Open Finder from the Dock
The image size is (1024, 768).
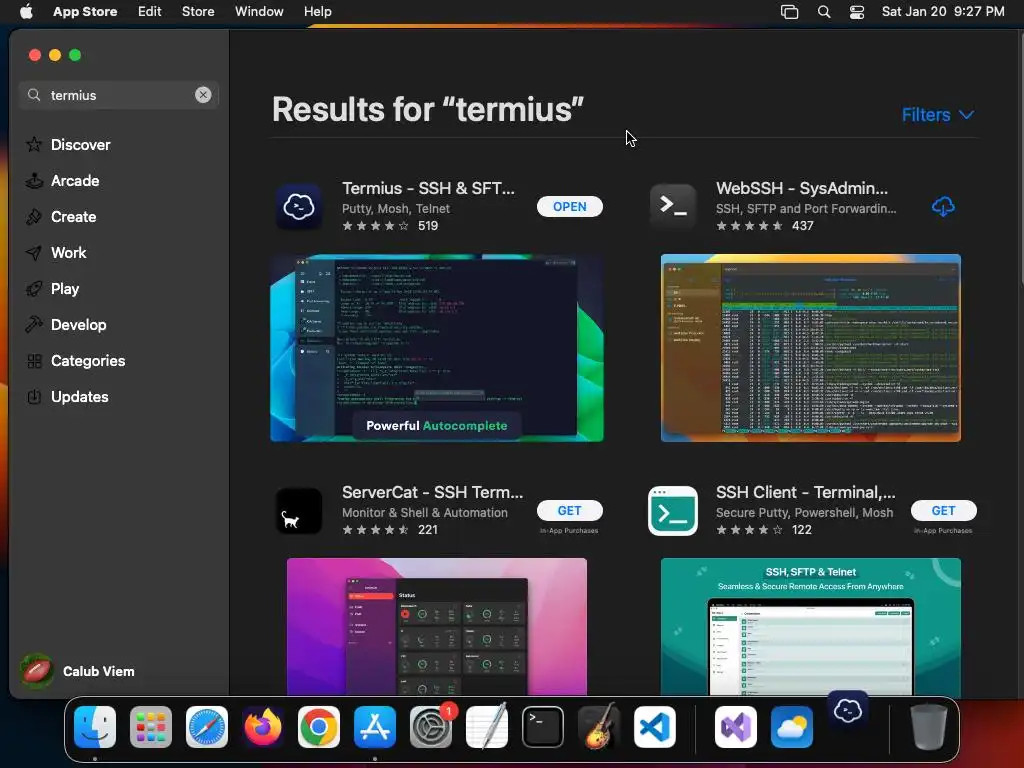point(95,727)
